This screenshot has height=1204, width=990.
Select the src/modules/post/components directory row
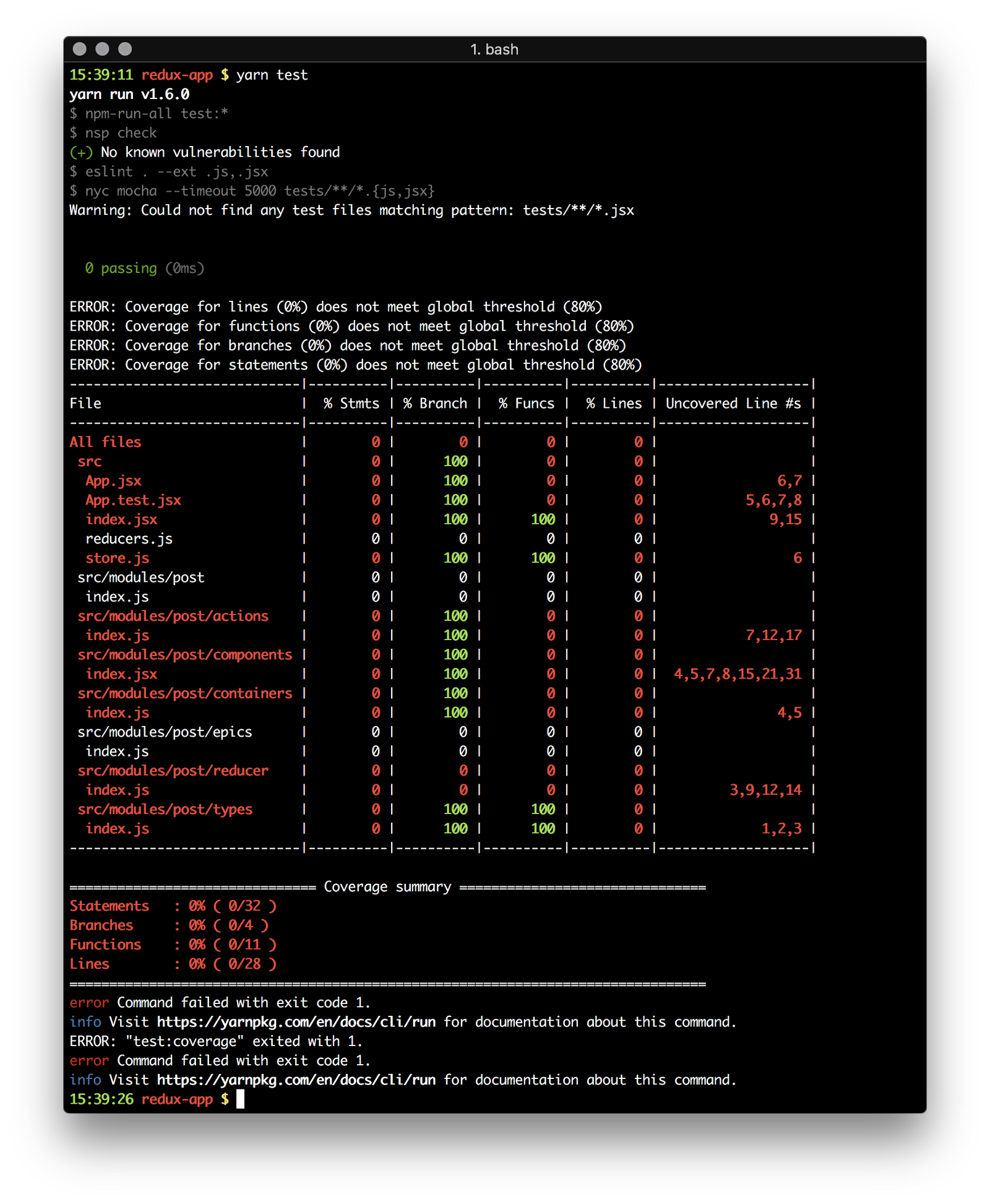[x=184, y=655]
